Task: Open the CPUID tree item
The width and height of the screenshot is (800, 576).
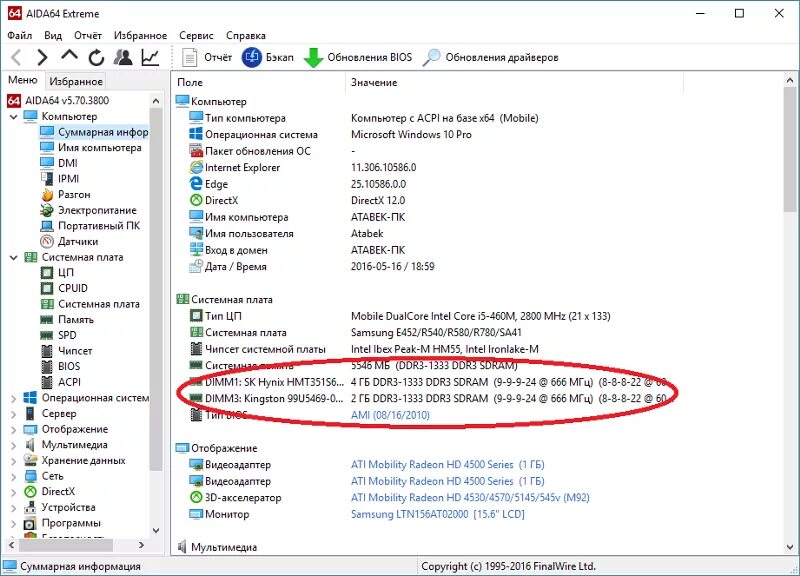Action: [64, 288]
